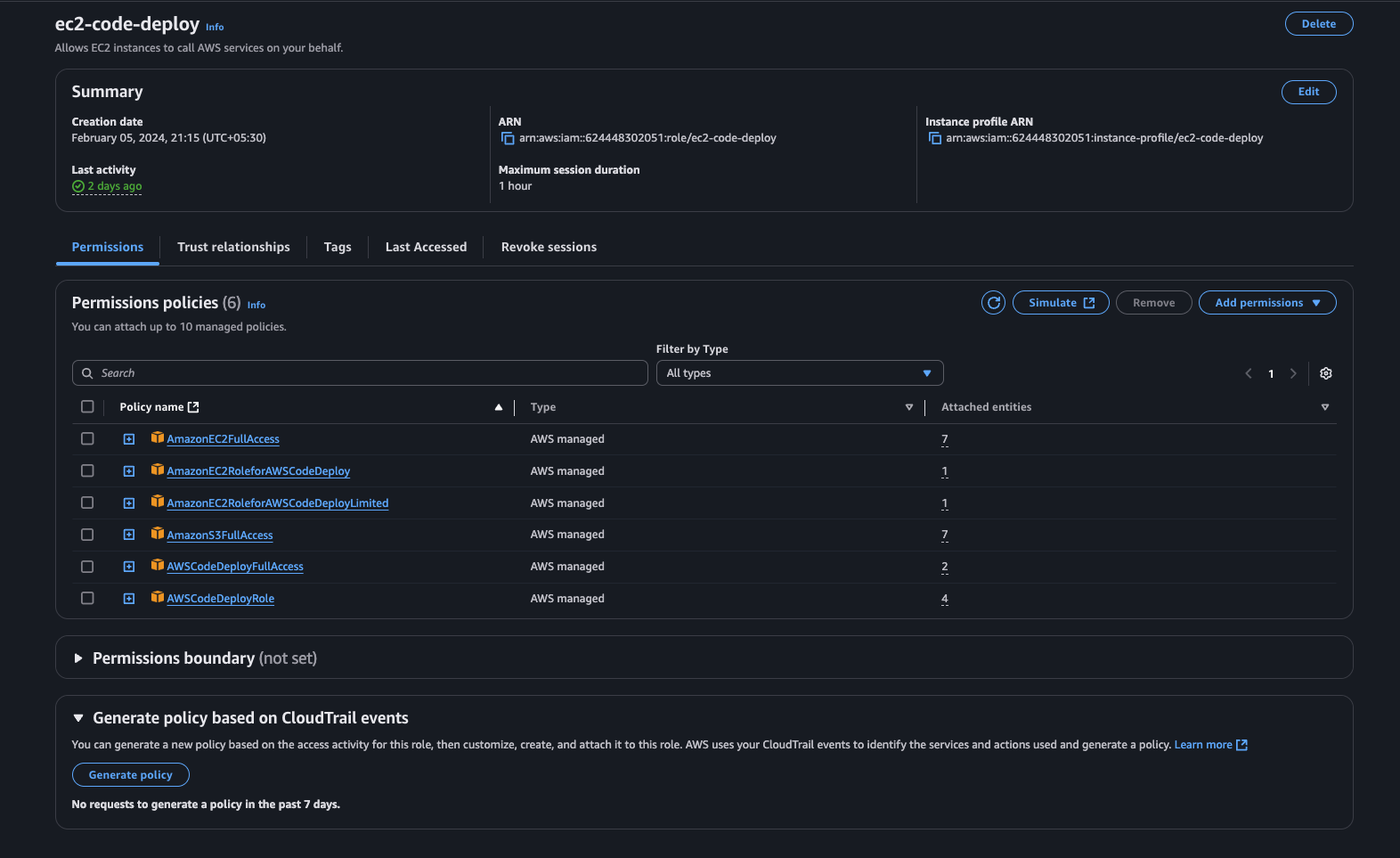
Task: Click the 2 days ago link
Action: point(115,186)
